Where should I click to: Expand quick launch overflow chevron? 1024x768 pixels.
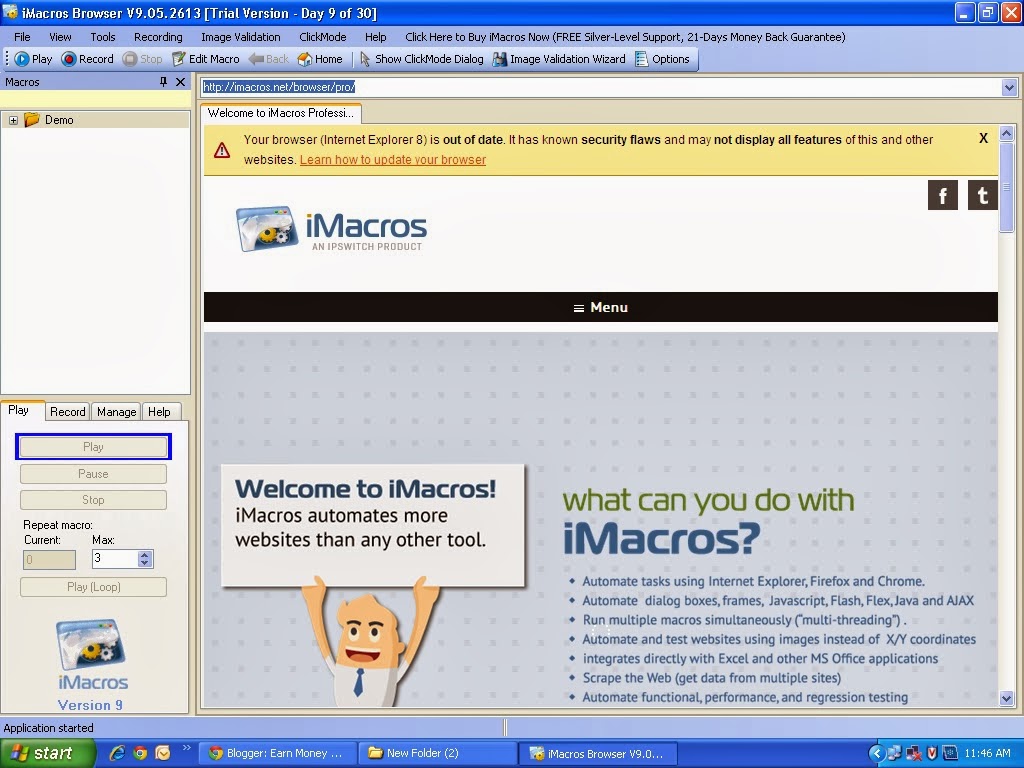pos(186,747)
